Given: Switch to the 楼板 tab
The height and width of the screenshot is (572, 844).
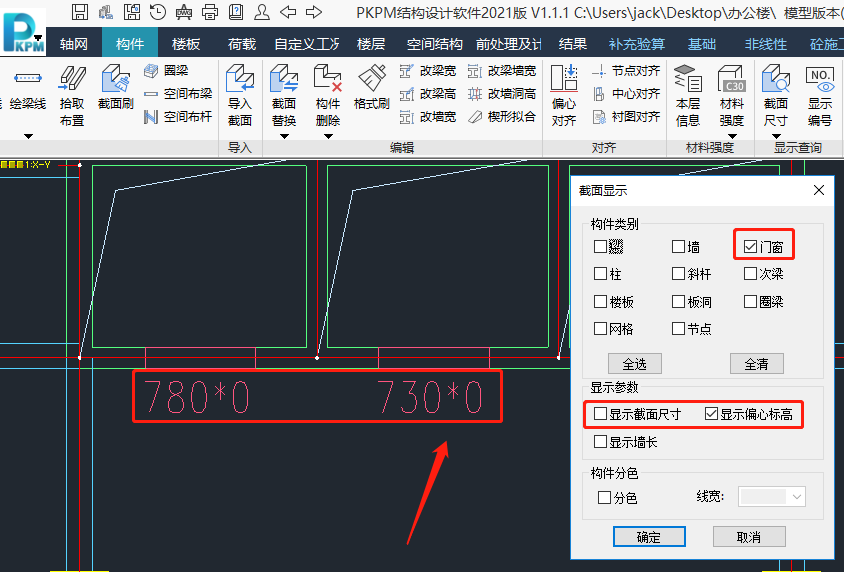Looking at the screenshot, I should click(186, 44).
